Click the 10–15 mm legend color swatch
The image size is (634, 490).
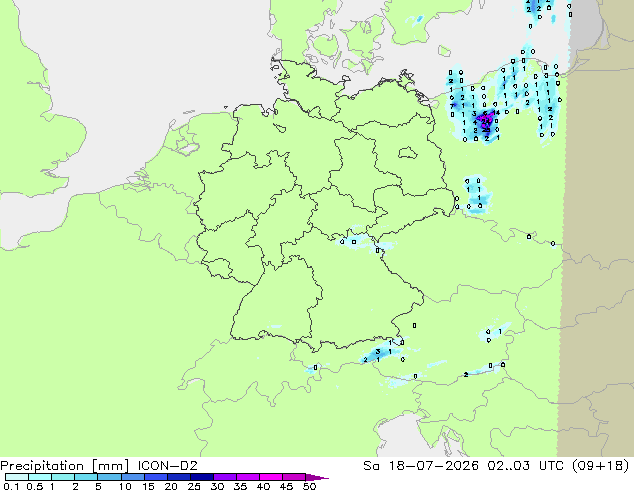[132, 477]
